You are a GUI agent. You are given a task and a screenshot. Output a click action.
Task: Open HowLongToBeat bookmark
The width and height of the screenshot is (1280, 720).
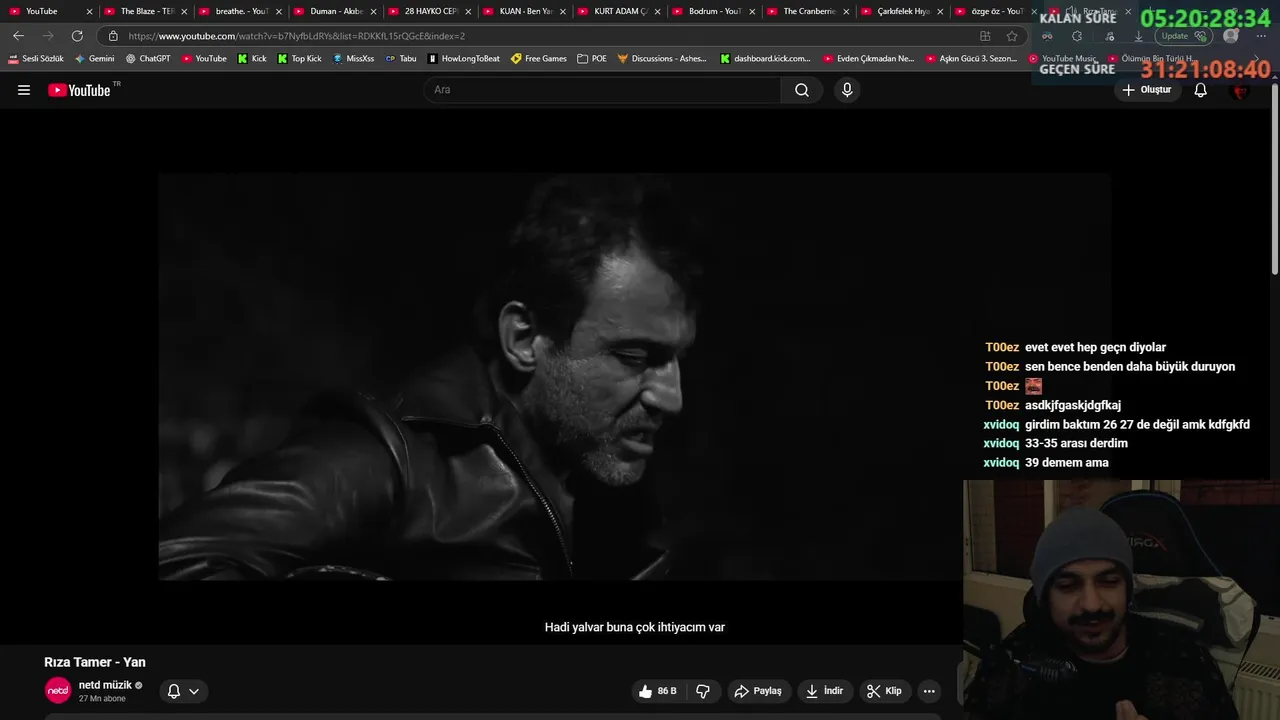pyautogui.click(x=463, y=59)
